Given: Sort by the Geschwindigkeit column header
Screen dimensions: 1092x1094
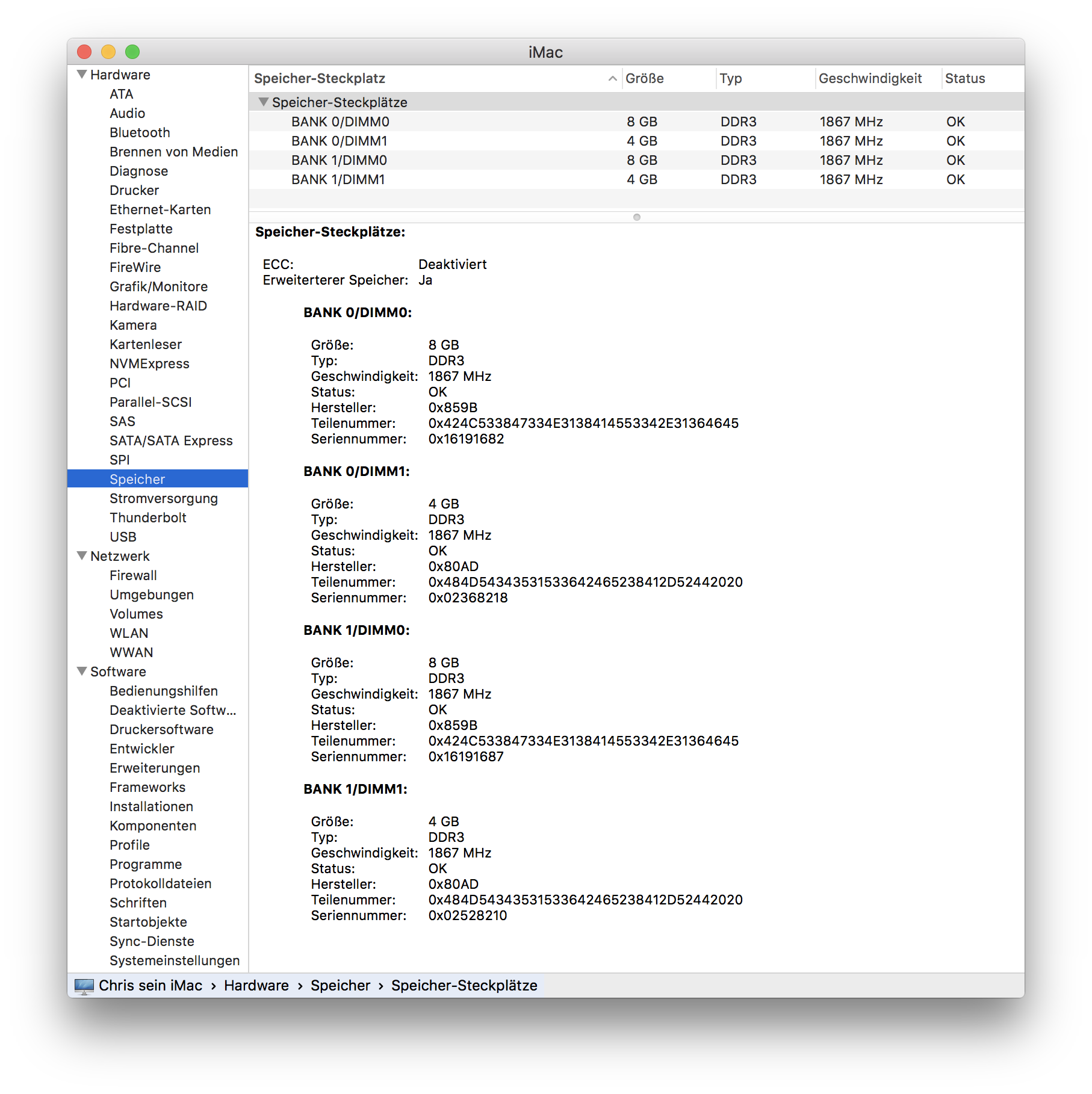Looking at the screenshot, I should [x=878, y=78].
